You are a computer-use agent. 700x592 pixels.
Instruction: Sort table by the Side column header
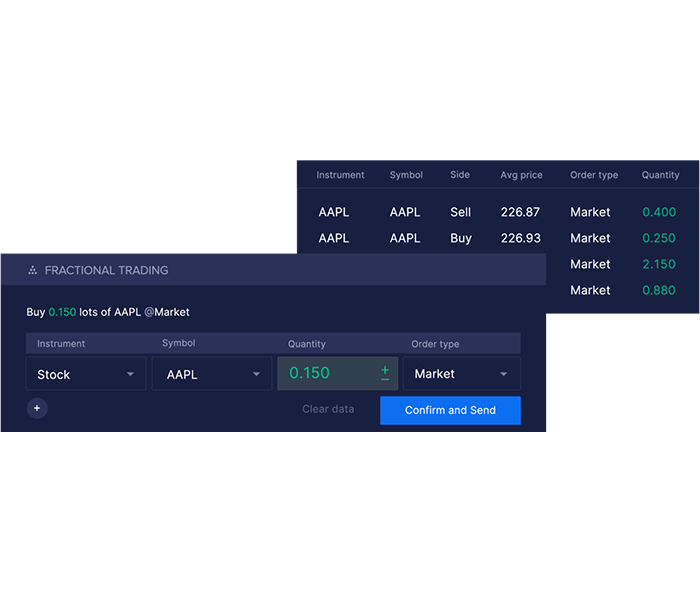pos(460,175)
